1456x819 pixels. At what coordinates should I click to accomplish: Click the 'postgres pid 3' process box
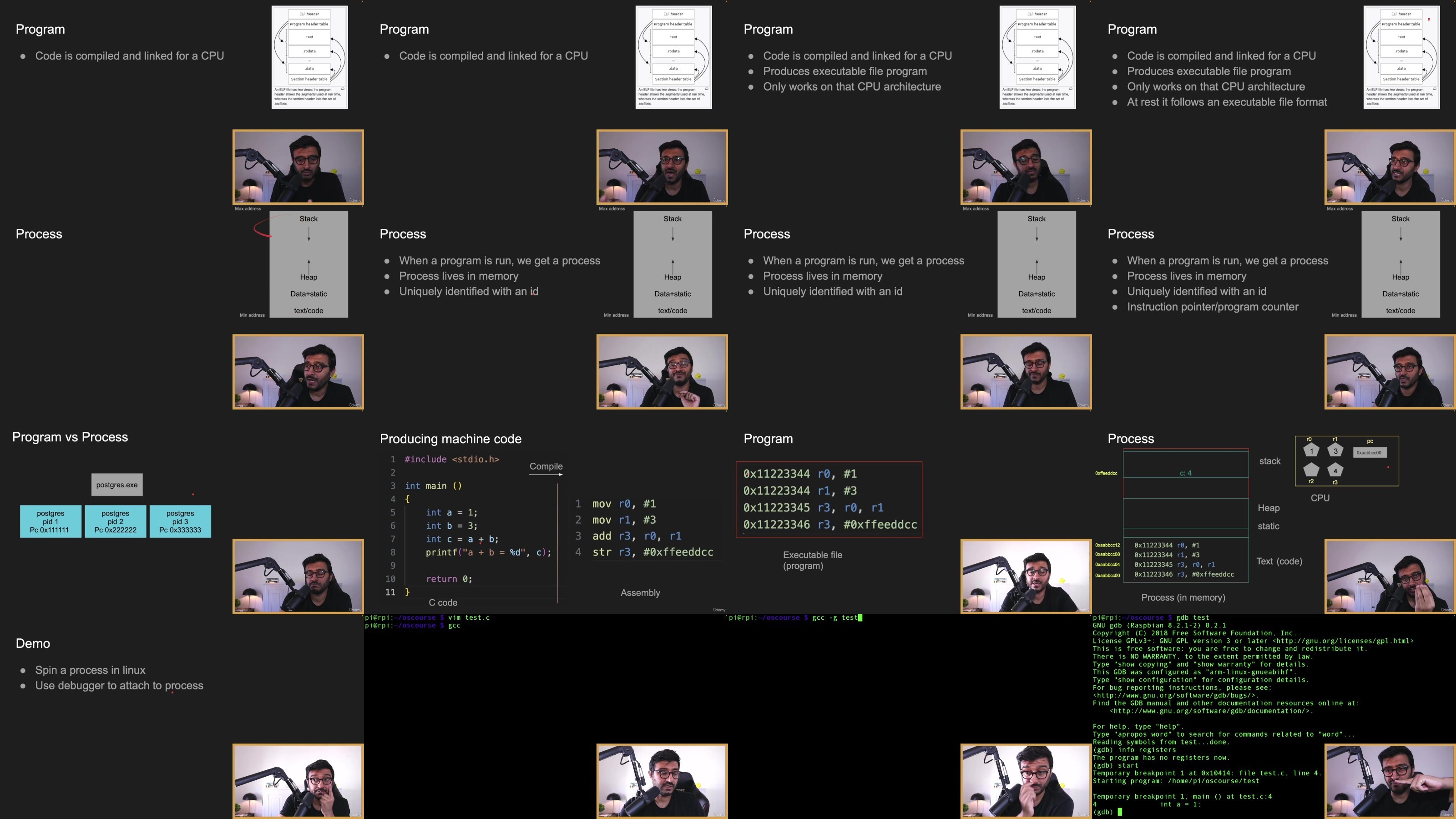tap(180, 521)
